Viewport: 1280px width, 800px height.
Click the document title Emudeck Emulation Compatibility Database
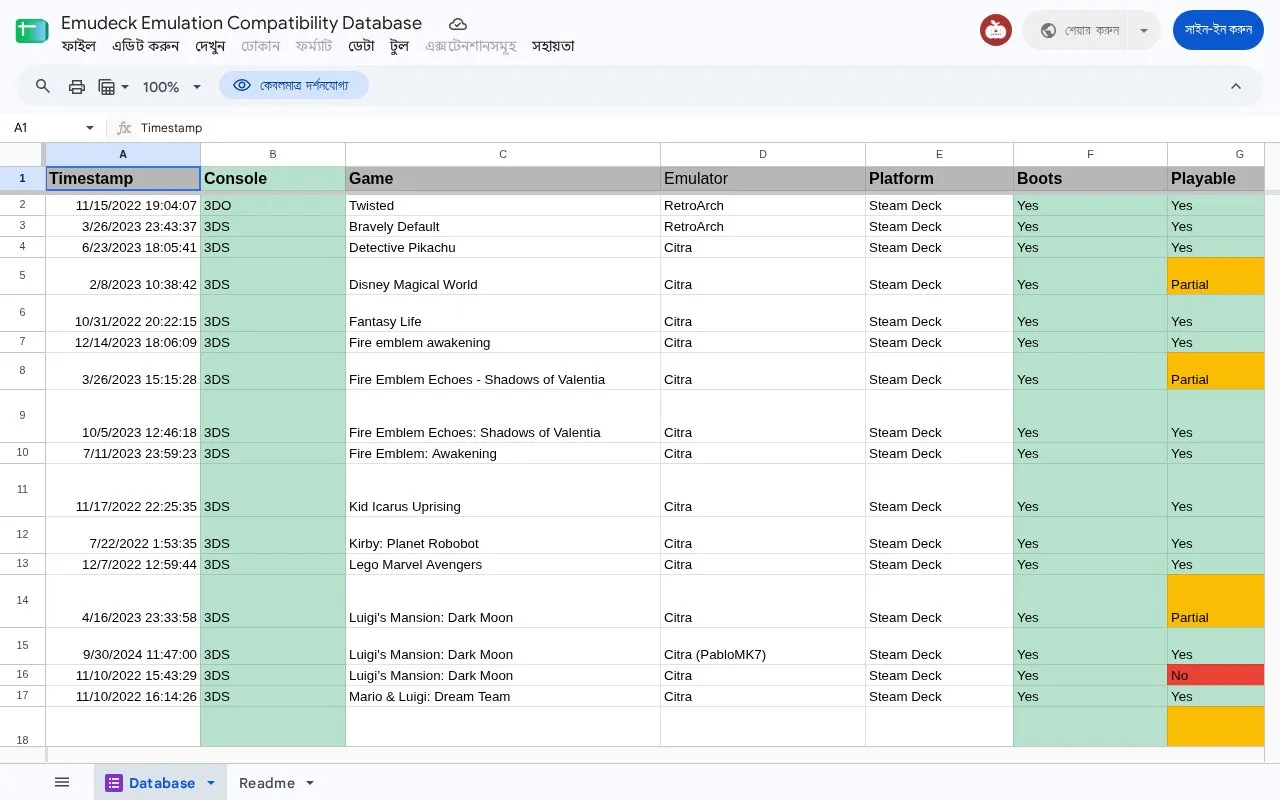click(242, 22)
